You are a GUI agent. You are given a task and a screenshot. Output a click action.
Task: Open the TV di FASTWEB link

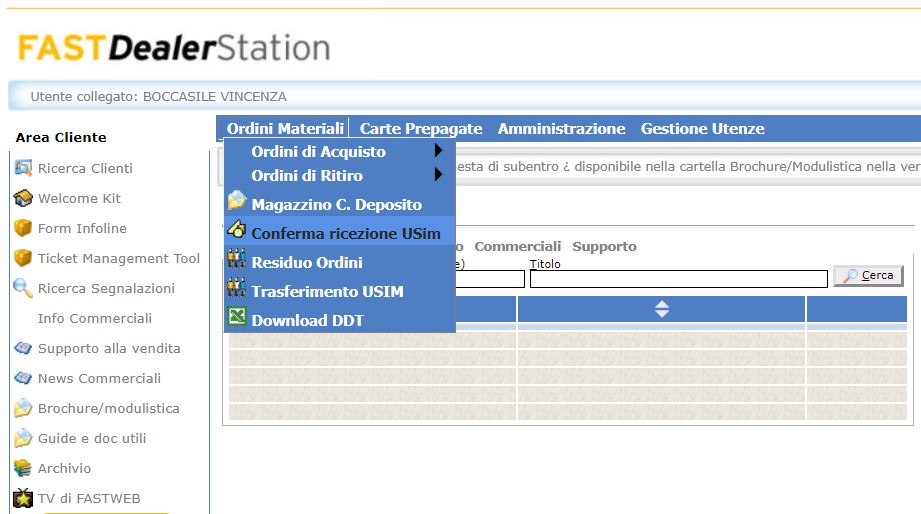pyautogui.click(x=89, y=498)
